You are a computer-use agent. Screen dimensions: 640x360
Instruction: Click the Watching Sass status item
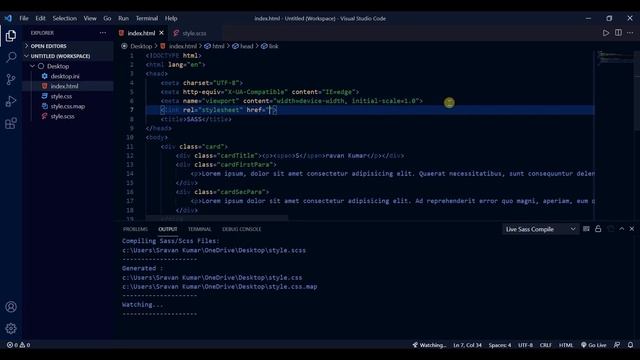click(x=429, y=345)
